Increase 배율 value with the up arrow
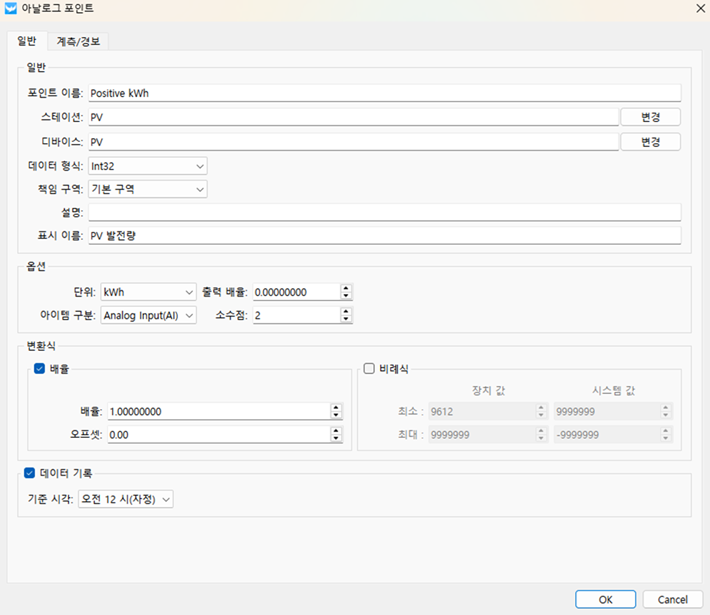 pyautogui.click(x=335, y=407)
